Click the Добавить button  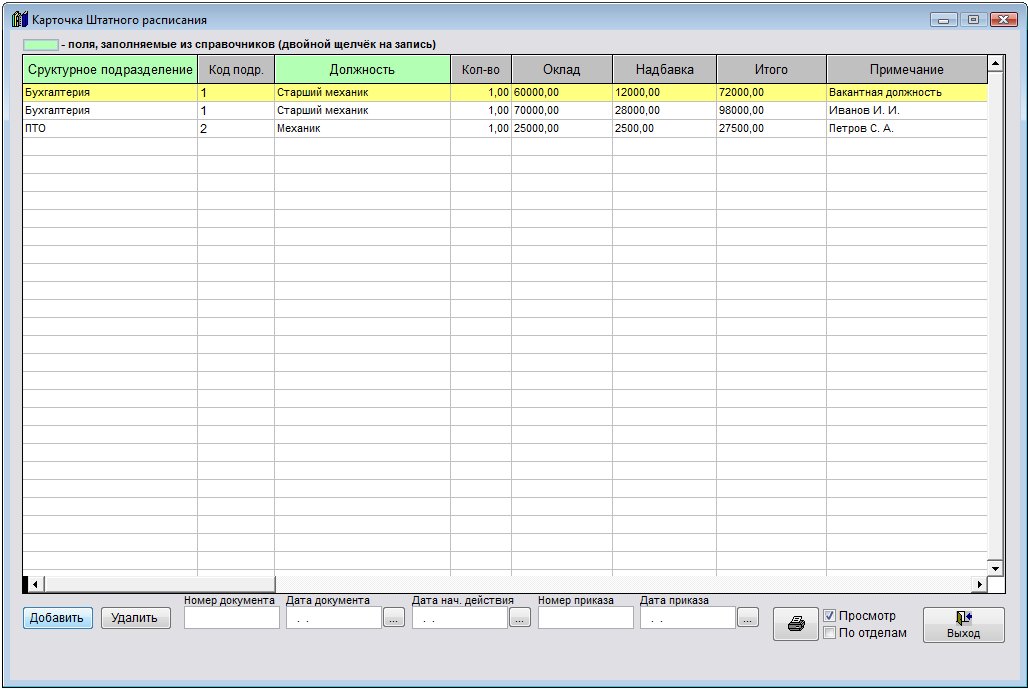(58, 618)
